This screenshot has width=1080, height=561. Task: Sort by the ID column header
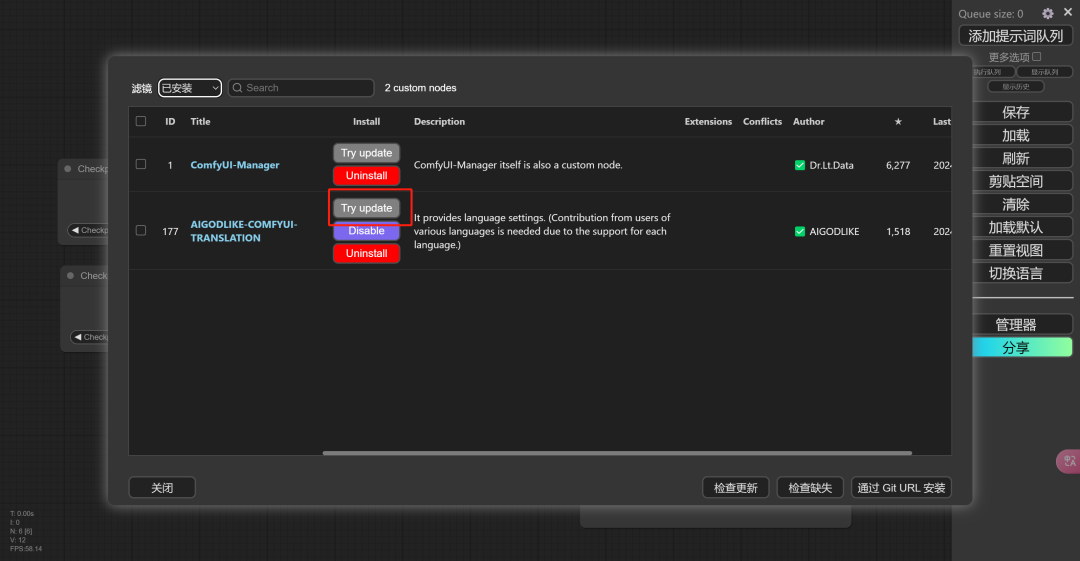click(170, 121)
